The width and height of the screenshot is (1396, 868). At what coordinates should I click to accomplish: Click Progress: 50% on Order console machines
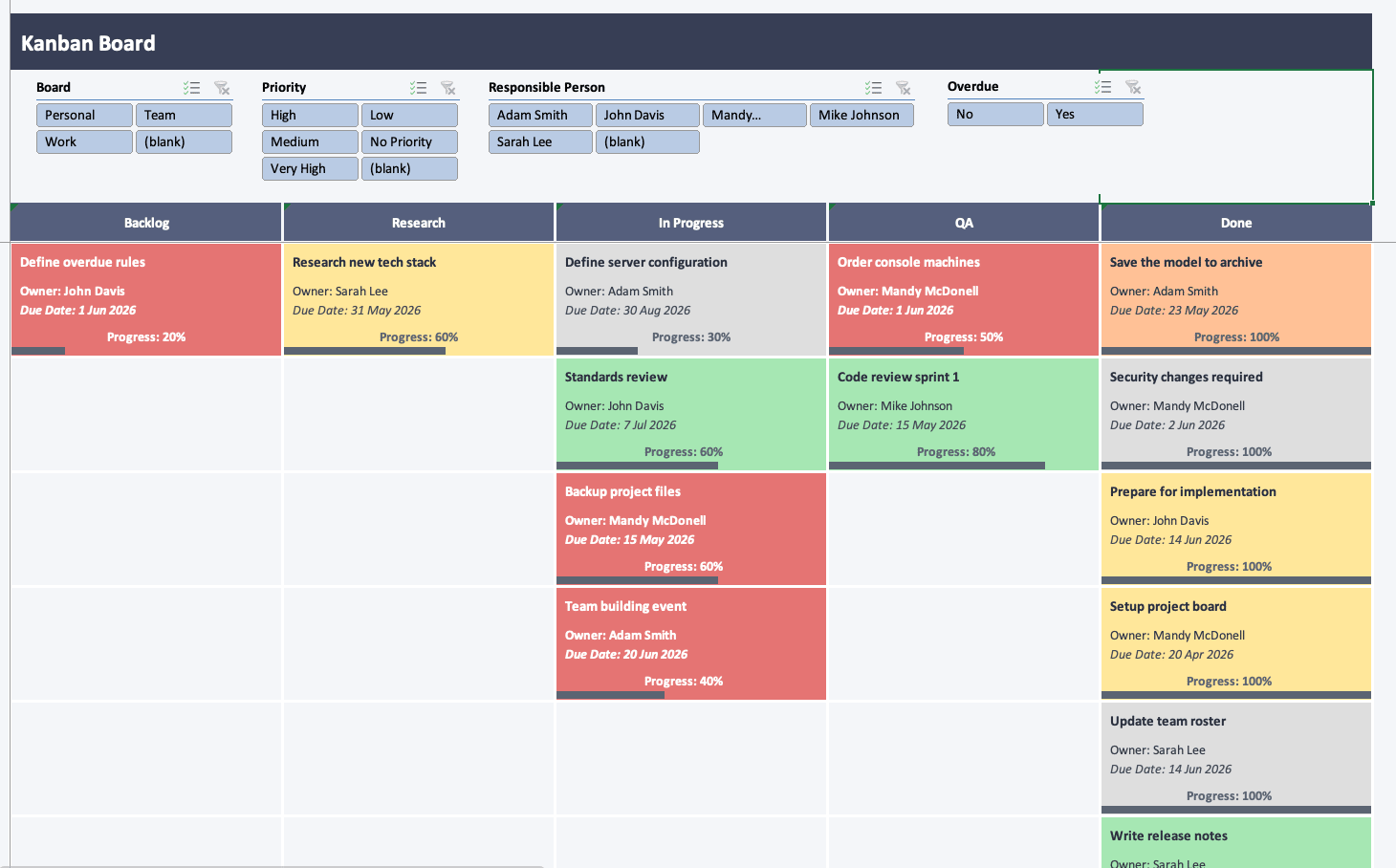click(964, 337)
